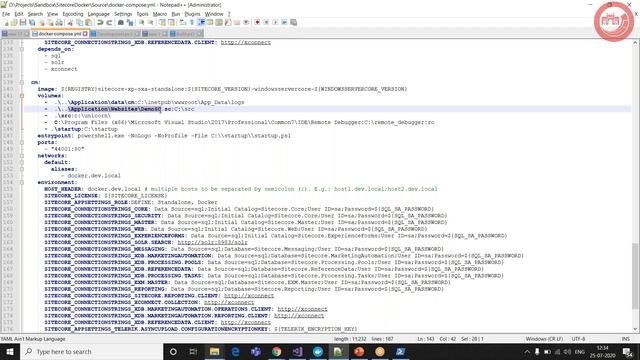Click the scrollbar down arrow
640x360 pixels.
point(636,329)
